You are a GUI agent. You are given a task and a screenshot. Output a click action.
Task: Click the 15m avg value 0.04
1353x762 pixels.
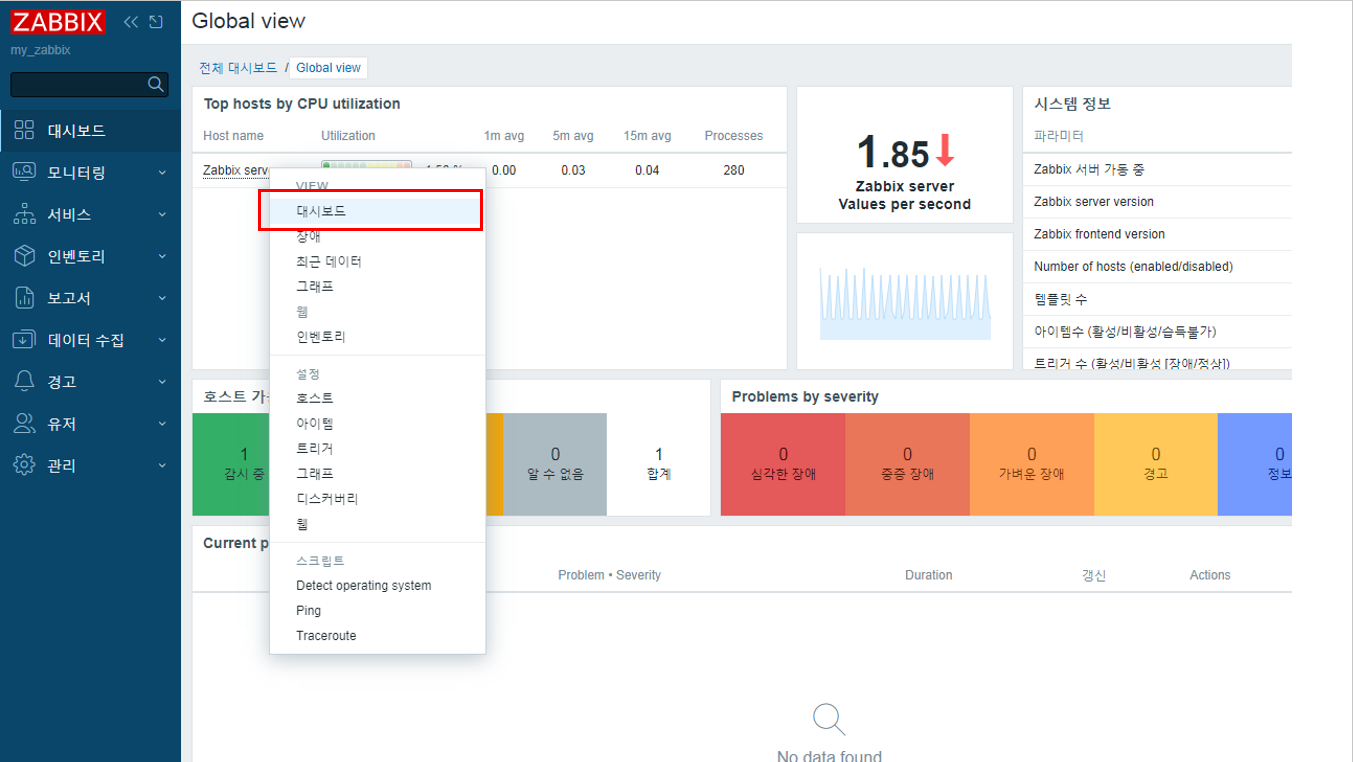647,170
